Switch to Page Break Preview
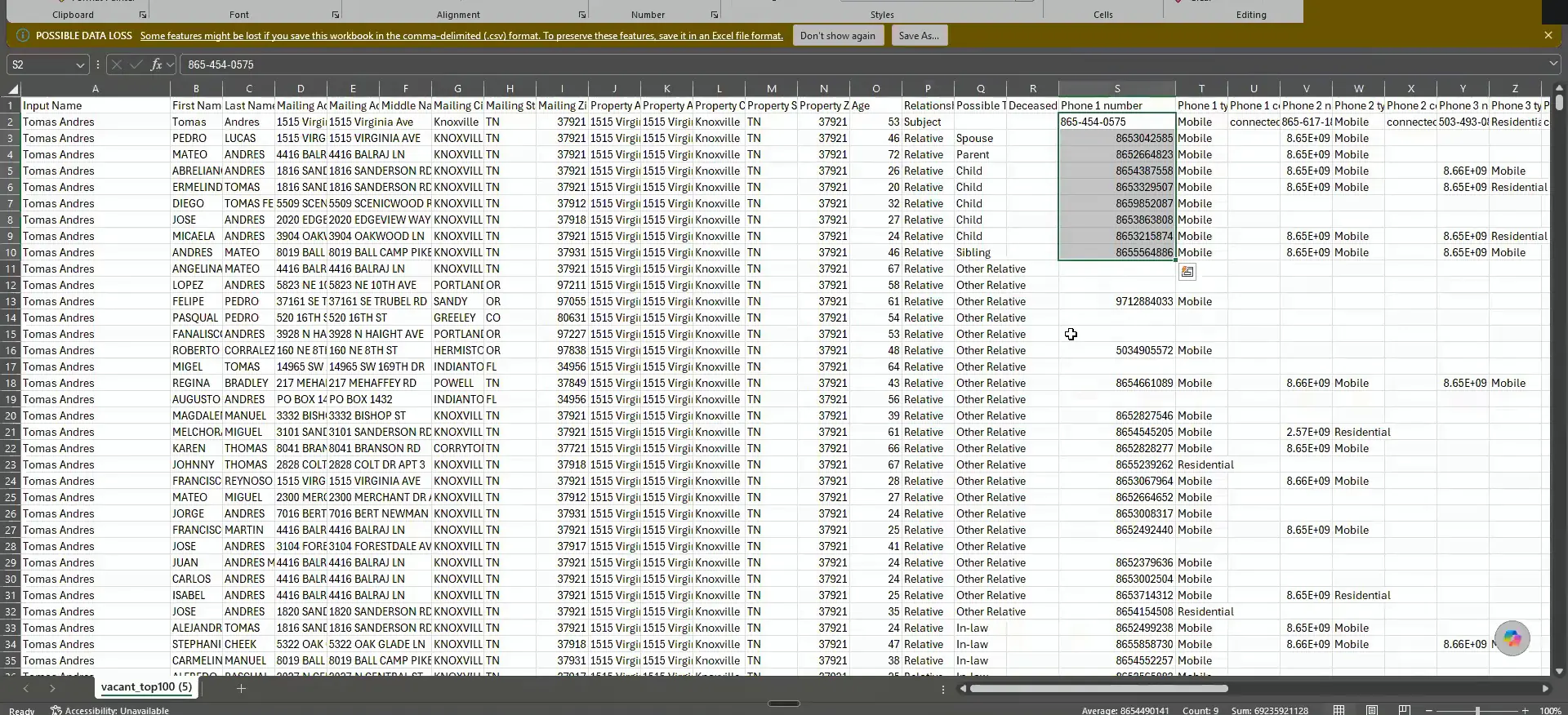Image resolution: width=1568 pixels, height=715 pixels. [1405, 710]
